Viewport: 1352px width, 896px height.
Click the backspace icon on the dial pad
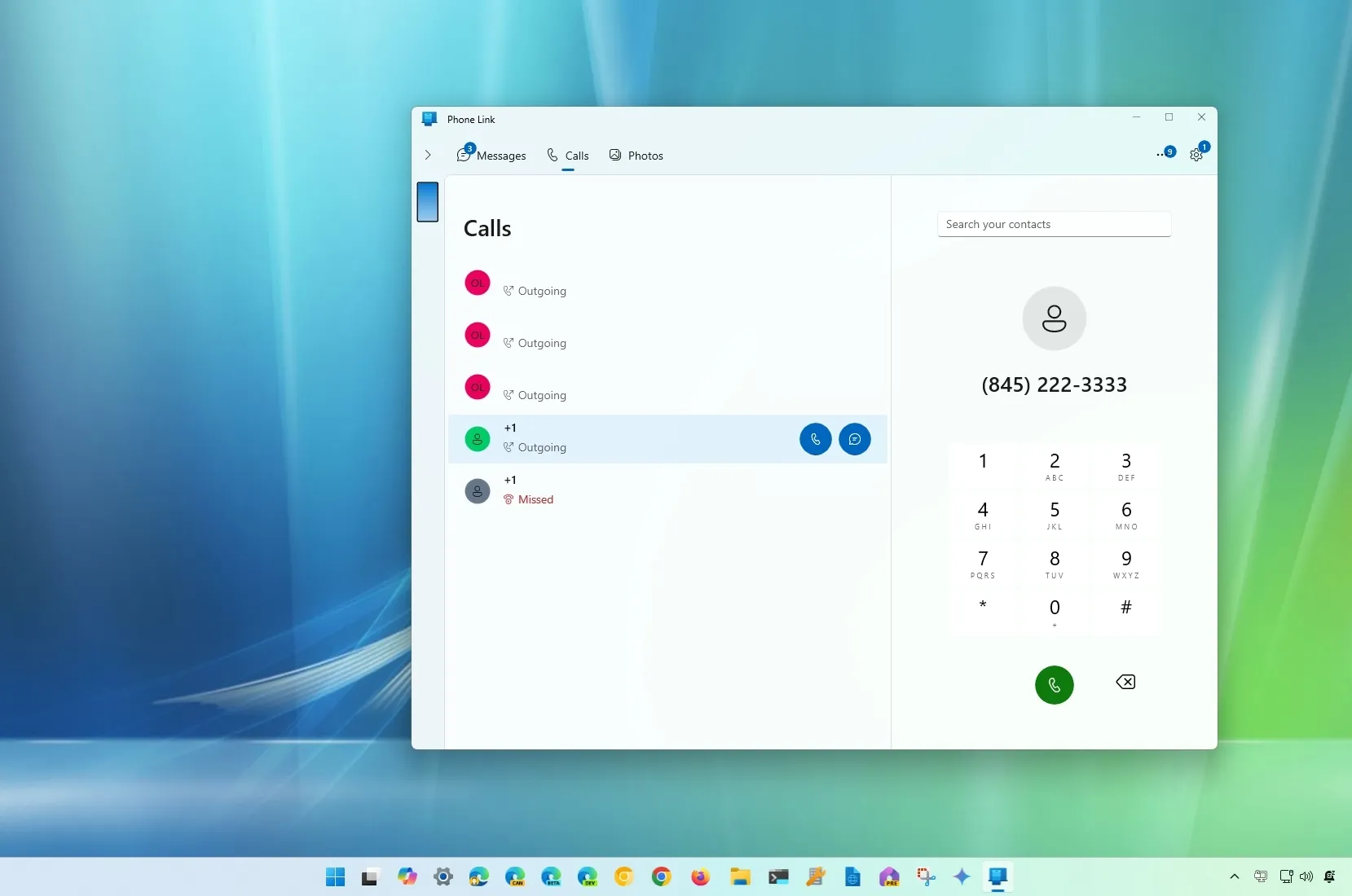[1125, 683]
